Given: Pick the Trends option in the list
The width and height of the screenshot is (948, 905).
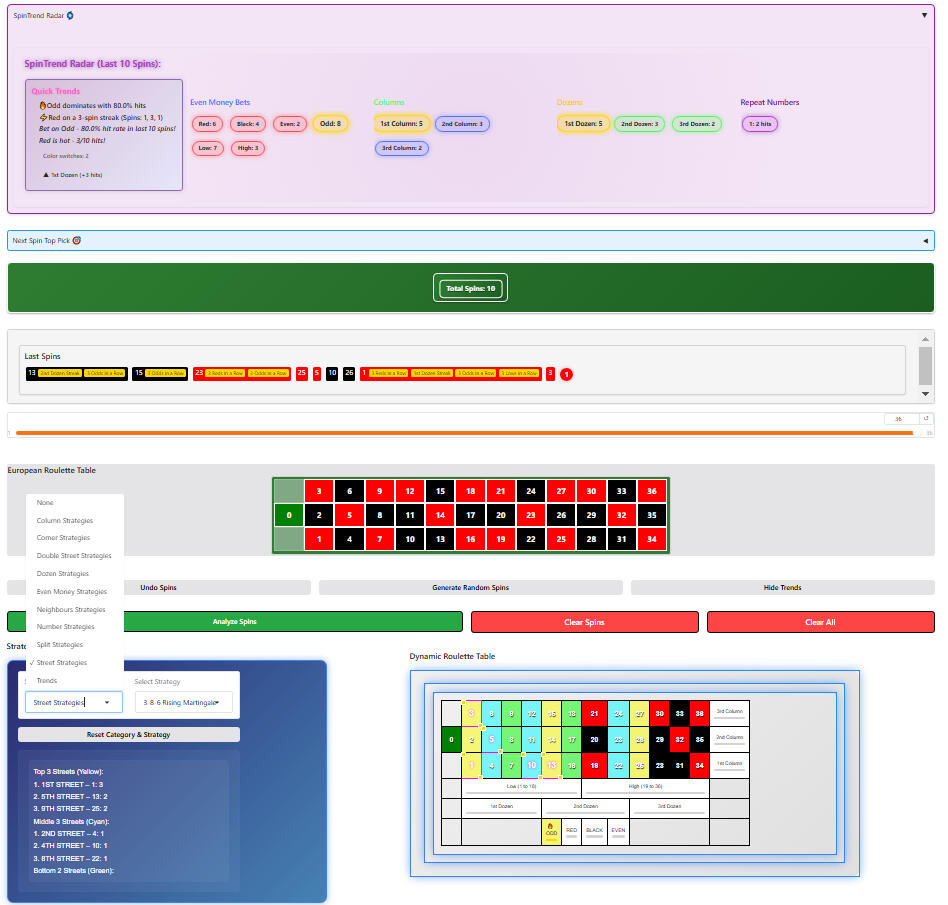Looking at the screenshot, I should coord(47,681).
